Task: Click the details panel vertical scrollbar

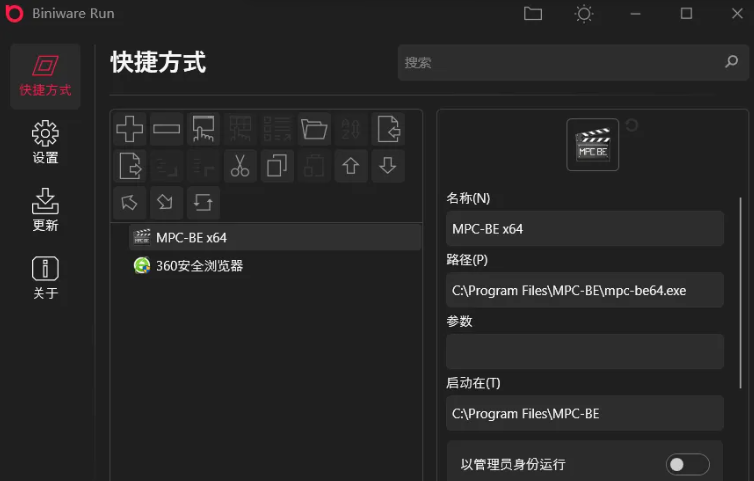Action: click(741, 292)
